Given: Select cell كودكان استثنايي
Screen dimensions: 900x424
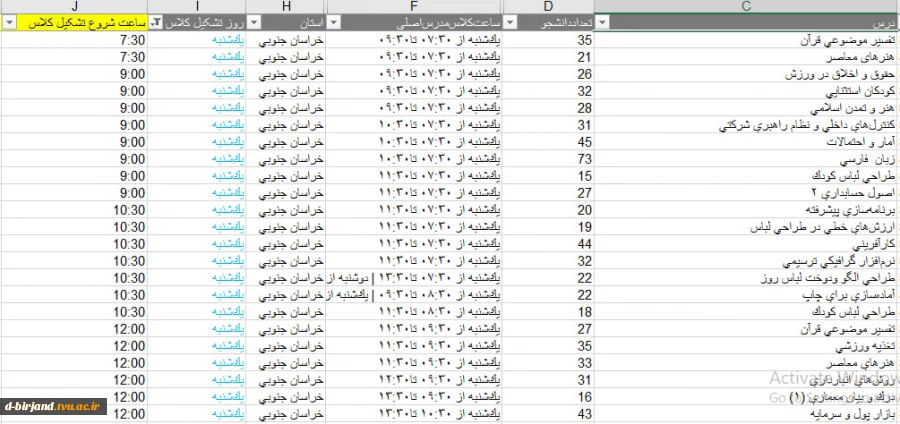Looking at the screenshot, I should point(746,91).
